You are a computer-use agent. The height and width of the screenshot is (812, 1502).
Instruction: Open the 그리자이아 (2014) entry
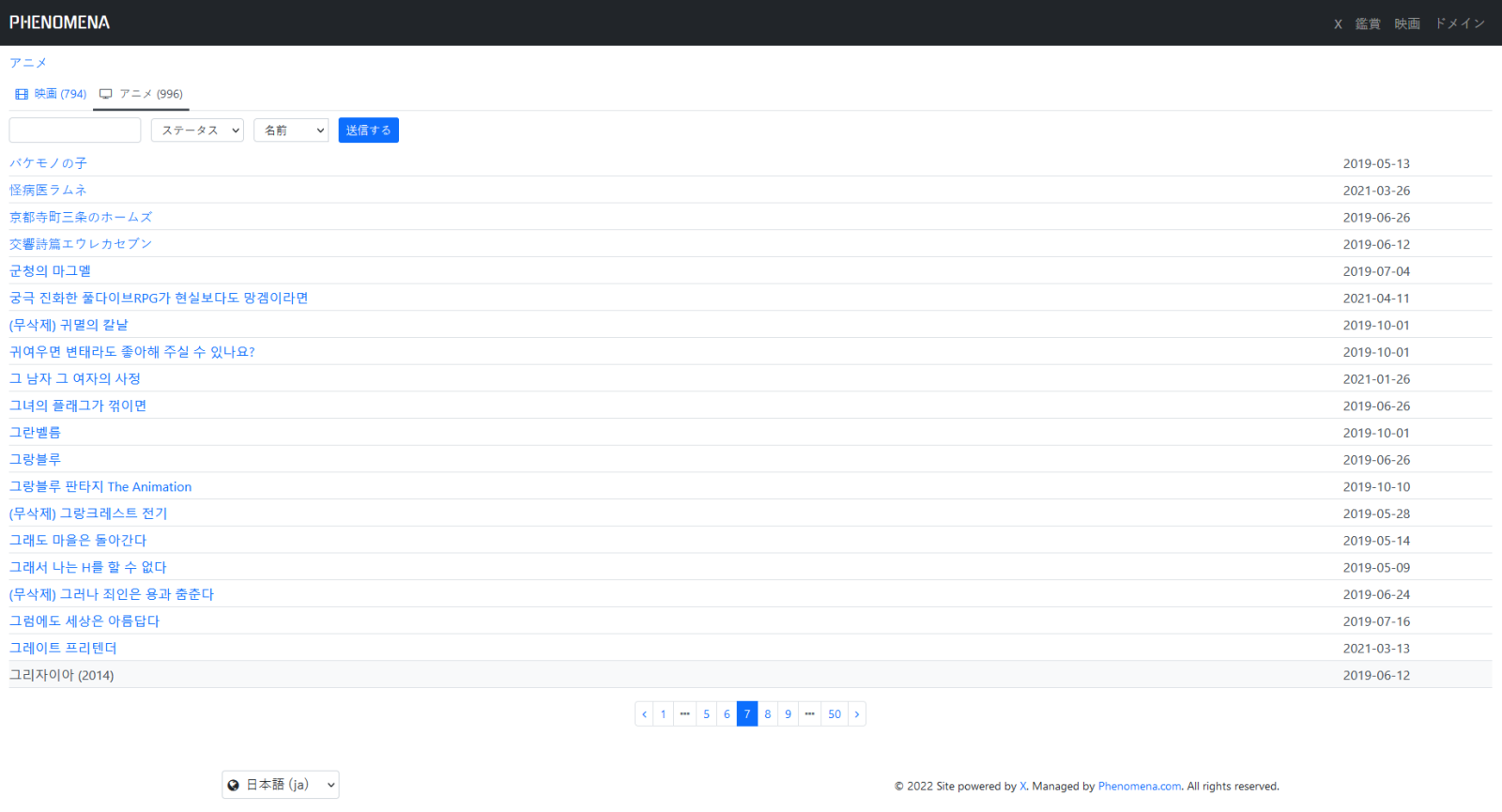62,675
